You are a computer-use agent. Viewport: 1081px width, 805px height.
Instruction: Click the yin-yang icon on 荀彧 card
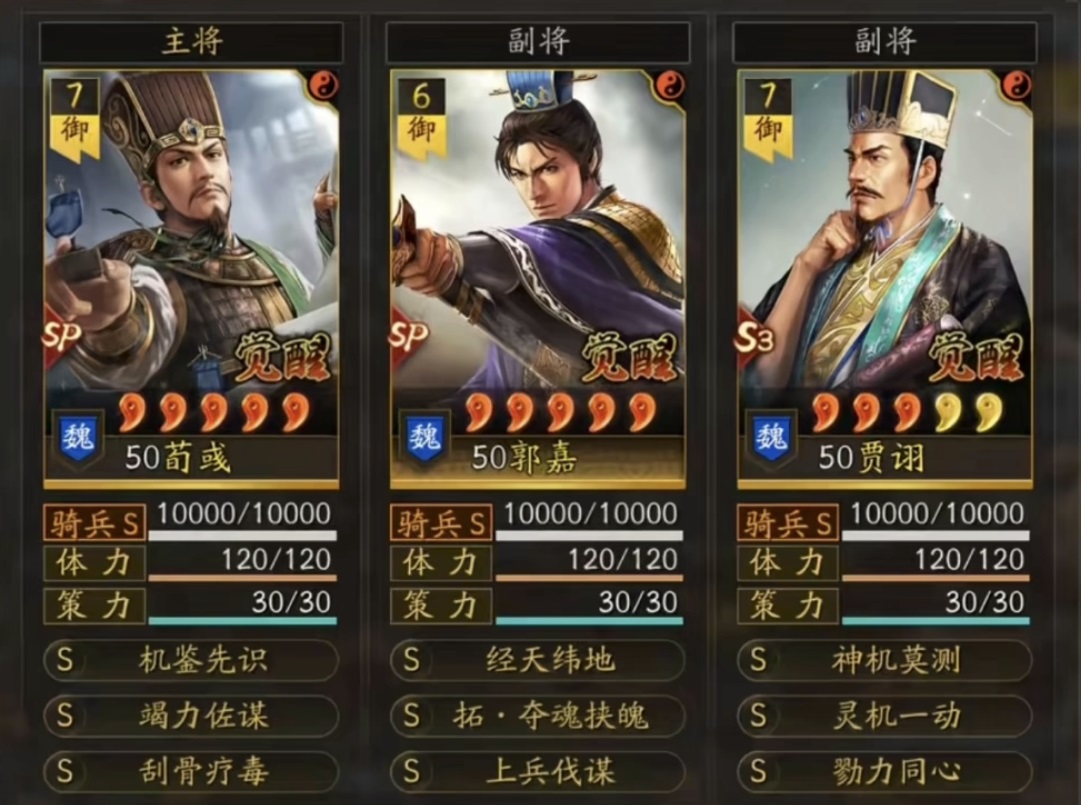324,86
